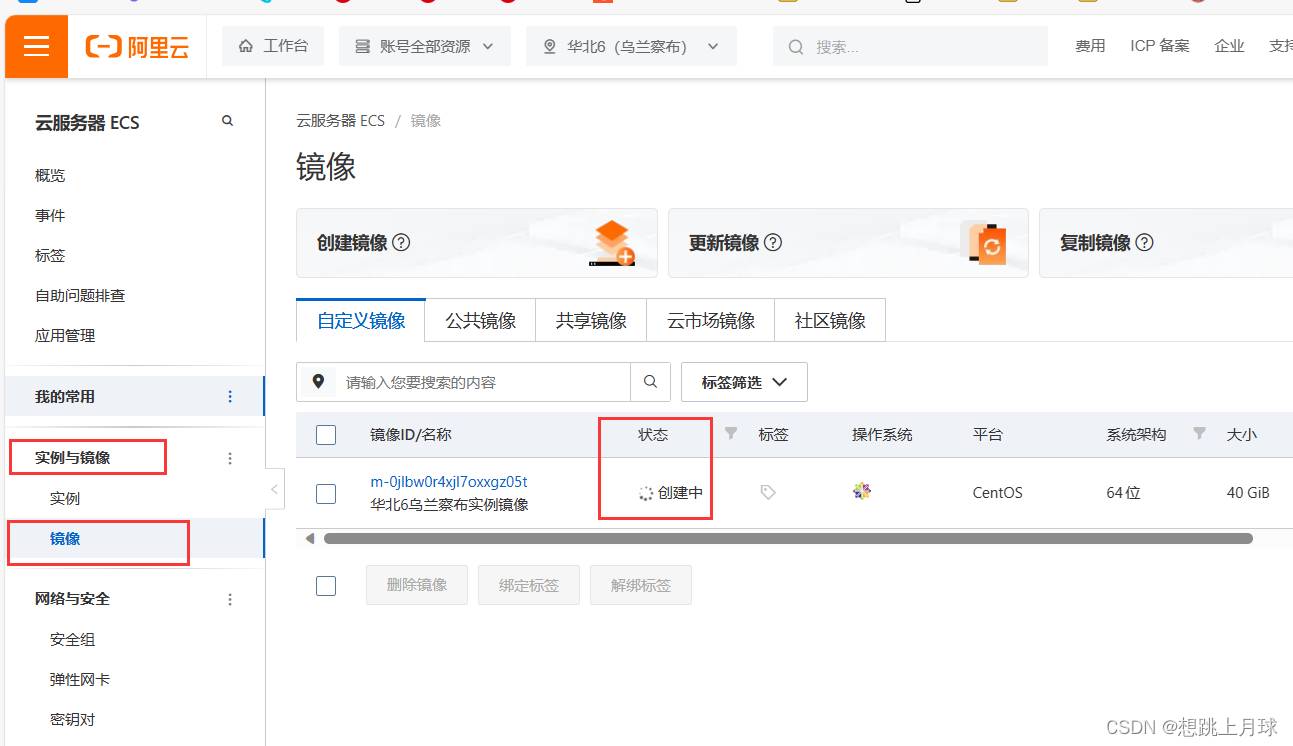Click the search button in image search box
1293x746 pixels.
[x=650, y=381]
